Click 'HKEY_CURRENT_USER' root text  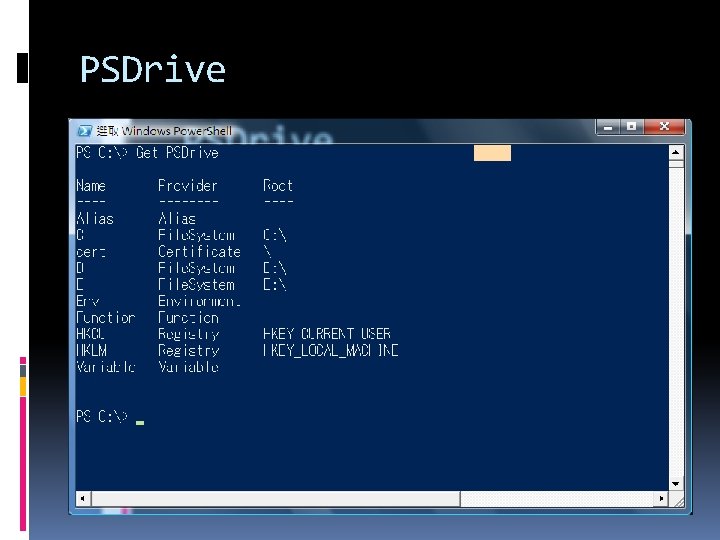point(327,334)
